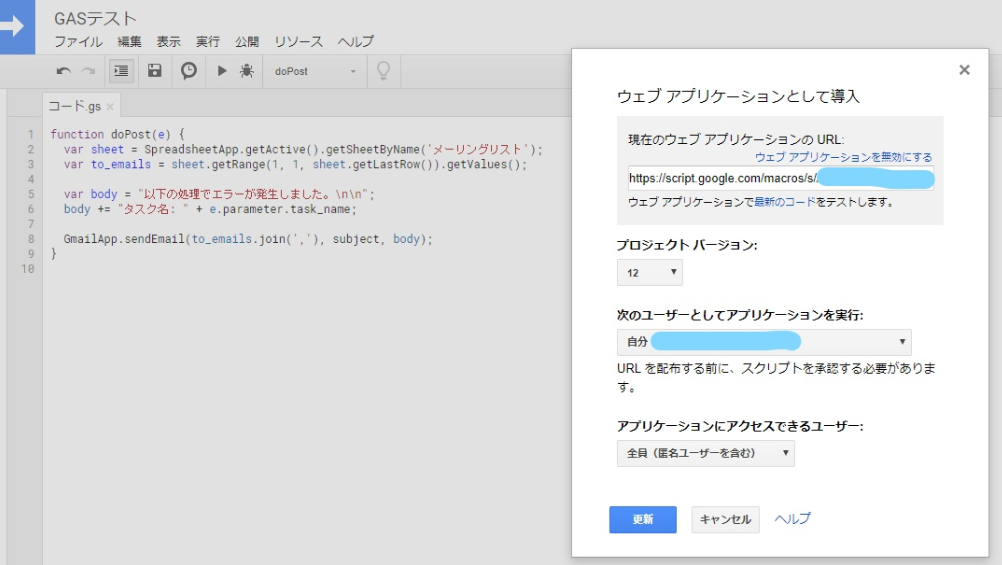Undo the last edit
This screenshot has width=1002, height=565.
[x=63, y=71]
